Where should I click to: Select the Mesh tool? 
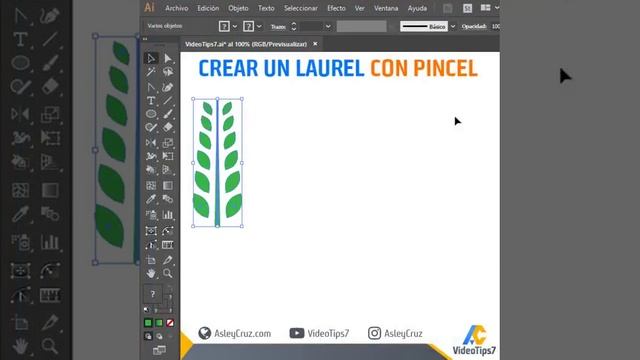[x=151, y=186]
